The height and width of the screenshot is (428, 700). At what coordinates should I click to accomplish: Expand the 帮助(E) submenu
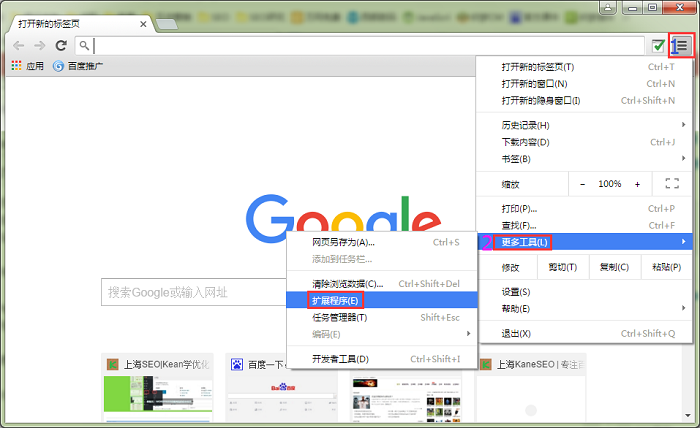coord(584,309)
